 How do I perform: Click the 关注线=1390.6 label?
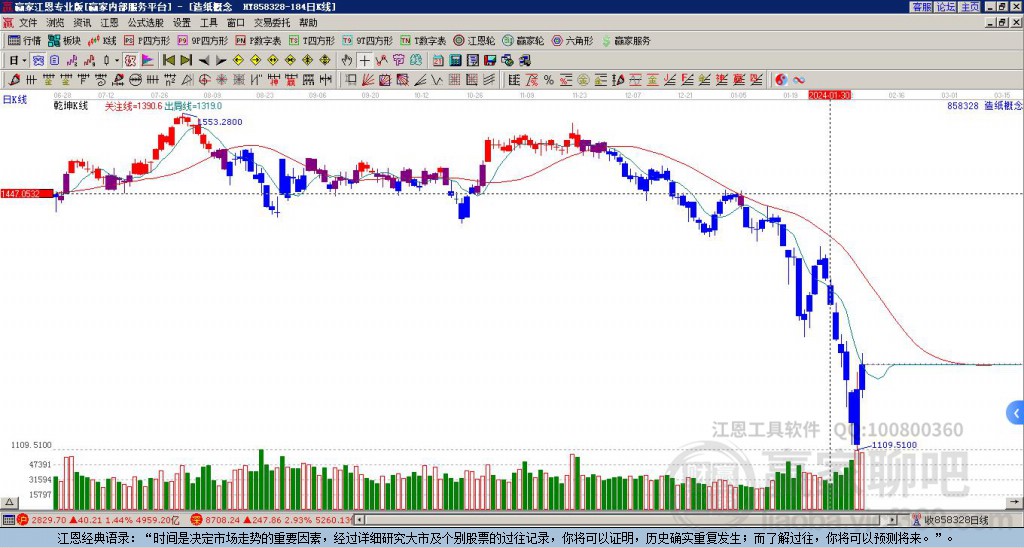[133, 106]
